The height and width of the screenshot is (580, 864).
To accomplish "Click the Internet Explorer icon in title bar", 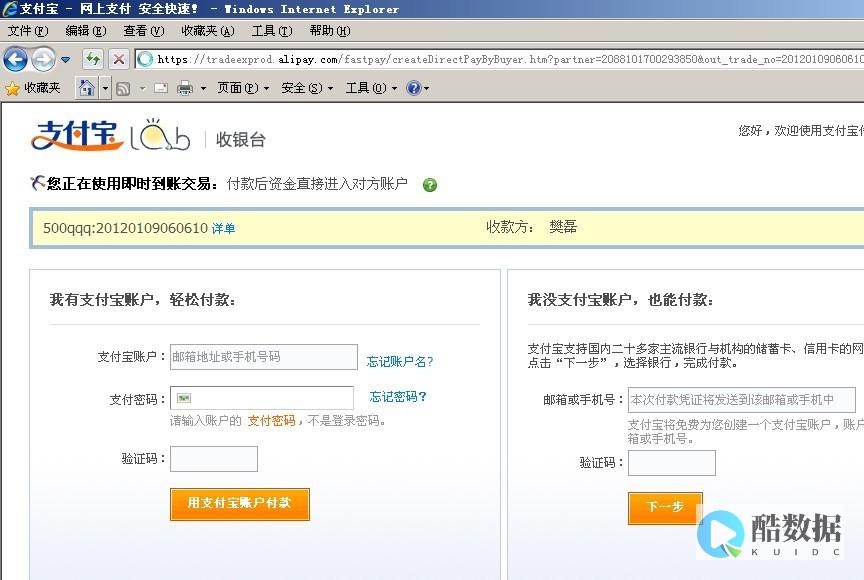I will click(x=10, y=9).
